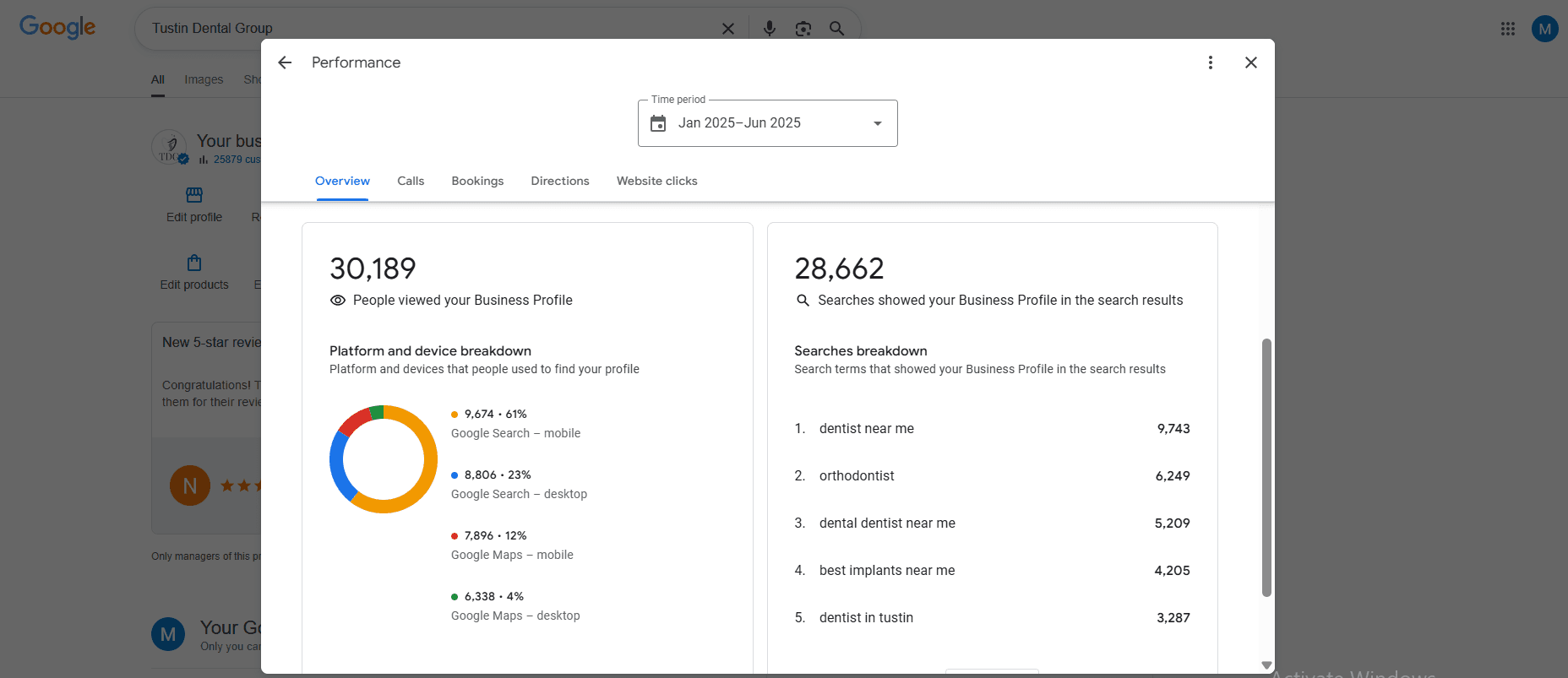Viewport: 1568px width, 678px height.
Task: Click the 3,287 search count
Action: [x=1173, y=617]
